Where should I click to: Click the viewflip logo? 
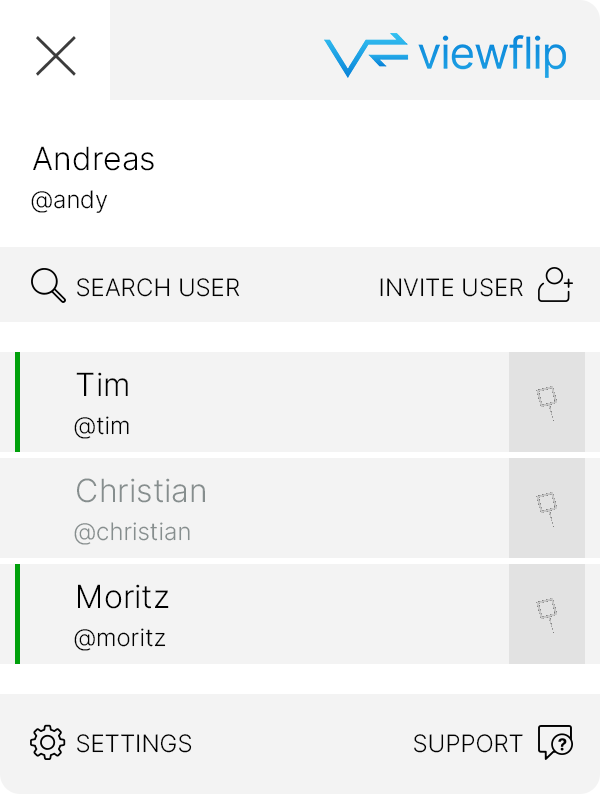point(445,54)
